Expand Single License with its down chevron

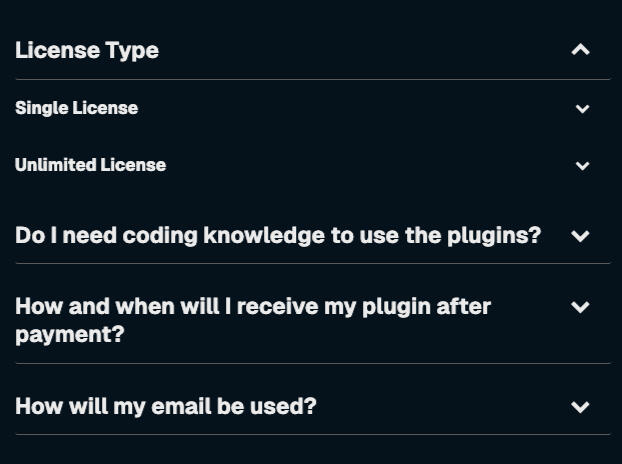pyautogui.click(x=582, y=109)
